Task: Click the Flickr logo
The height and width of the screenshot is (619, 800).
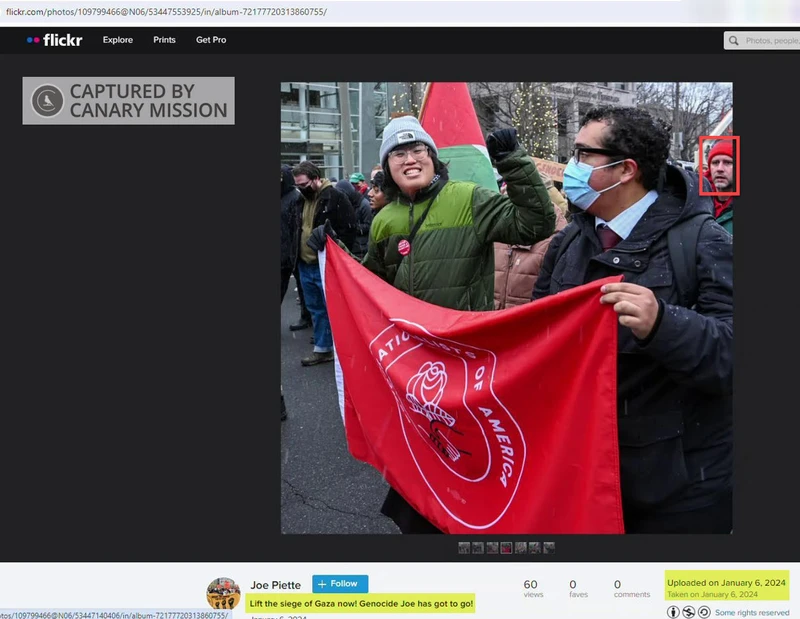Action: [55, 40]
